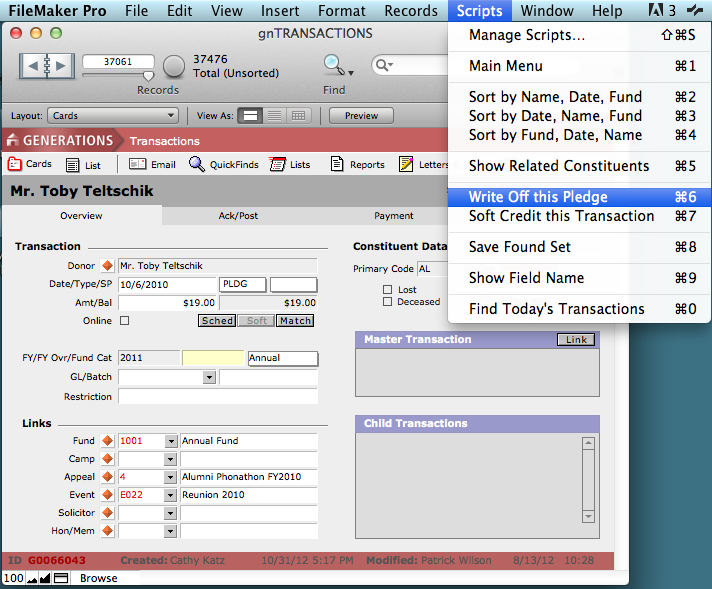Open the Appeal code dropdown
The image size is (712, 589).
(x=170, y=477)
